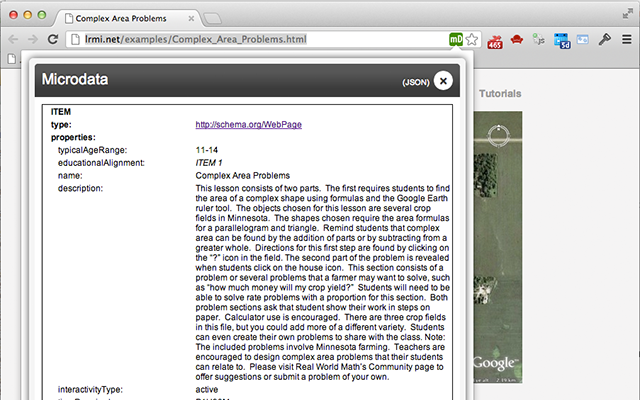640x400 pixels.
Task: Click the description: property label
Action: click(80, 188)
